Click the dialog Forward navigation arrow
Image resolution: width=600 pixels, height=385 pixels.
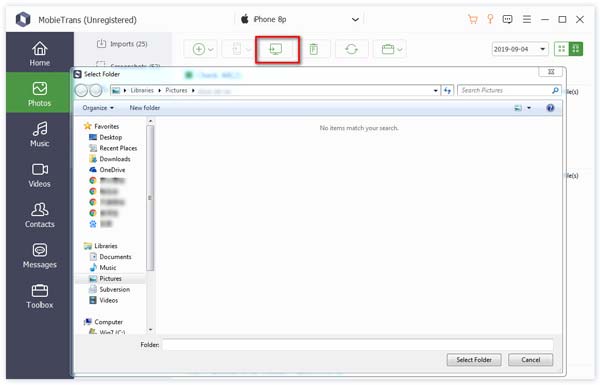pyautogui.click(x=95, y=90)
